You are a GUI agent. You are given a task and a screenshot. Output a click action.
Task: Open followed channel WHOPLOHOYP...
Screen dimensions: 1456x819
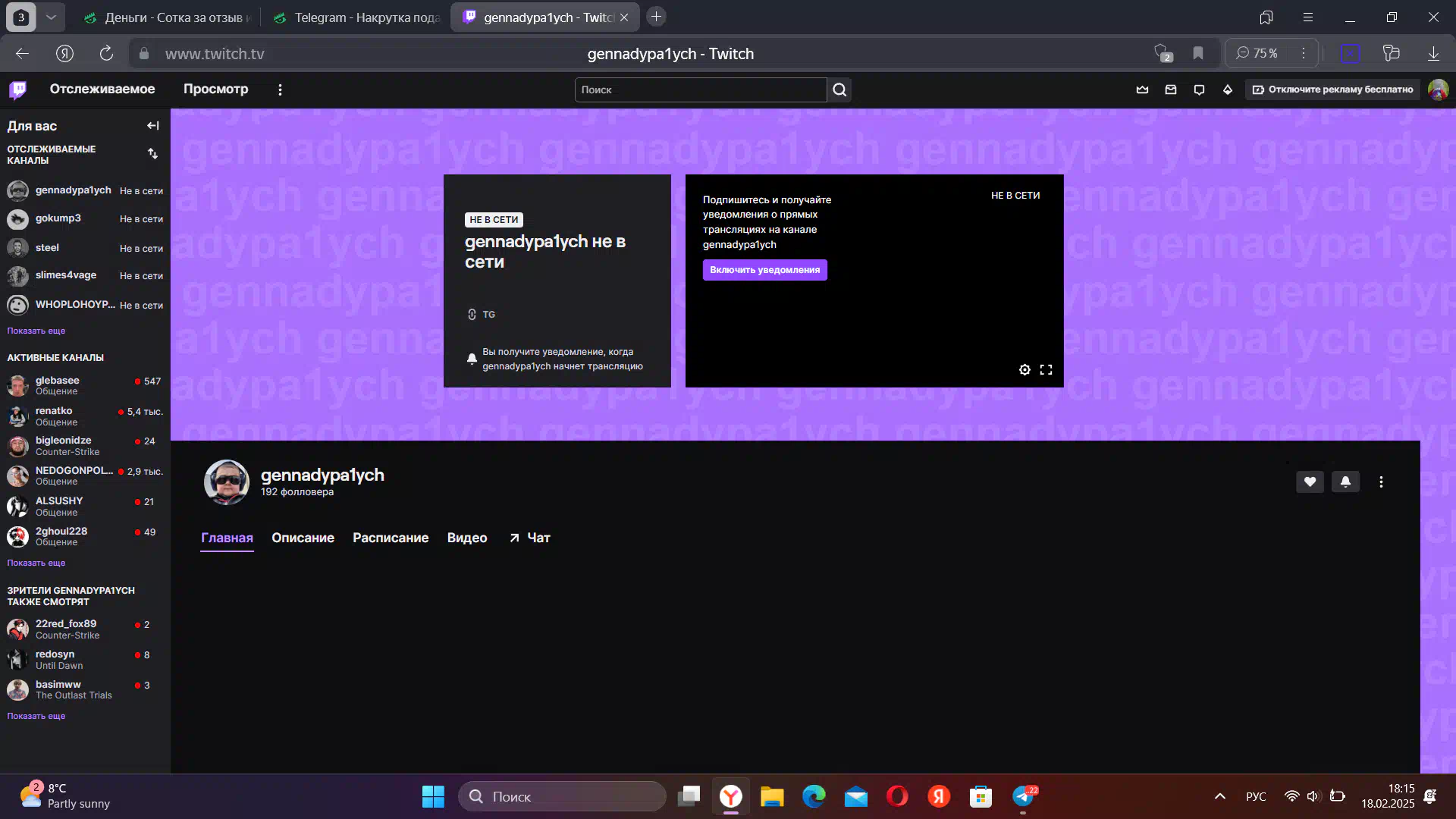(x=85, y=305)
